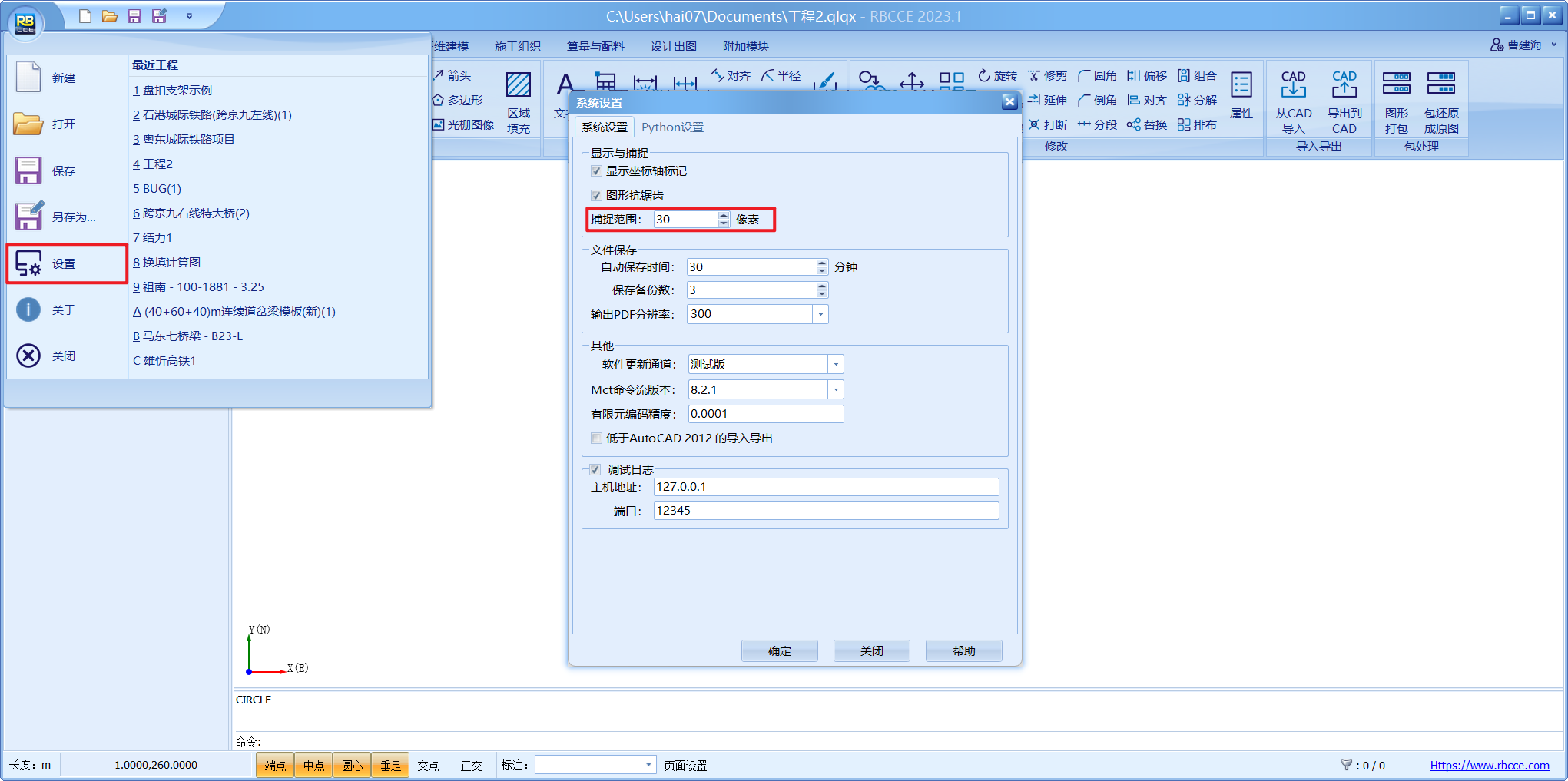Image resolution: width=1568 pixels, height=781 pixels.
Task: Click the 旋转 rotate tool
Action: click(x=997, y=75)
